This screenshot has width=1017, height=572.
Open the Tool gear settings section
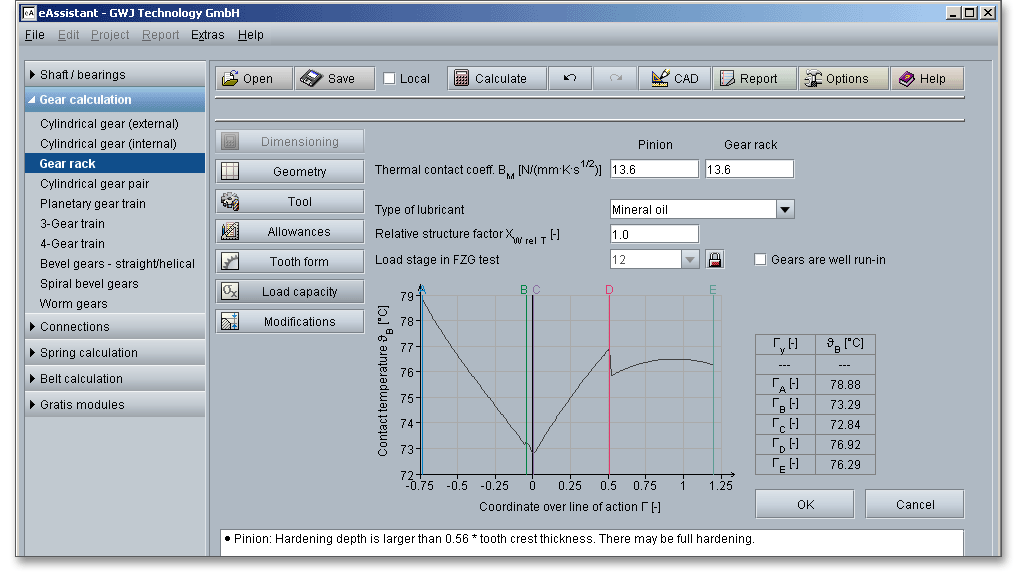coord(290,202)
